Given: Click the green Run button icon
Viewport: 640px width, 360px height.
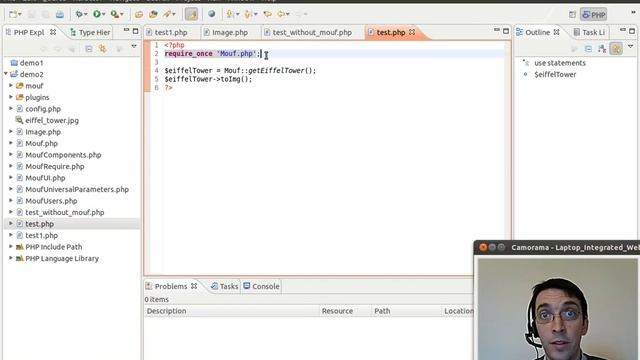Looking at the screenshot, I should [97, 14].
